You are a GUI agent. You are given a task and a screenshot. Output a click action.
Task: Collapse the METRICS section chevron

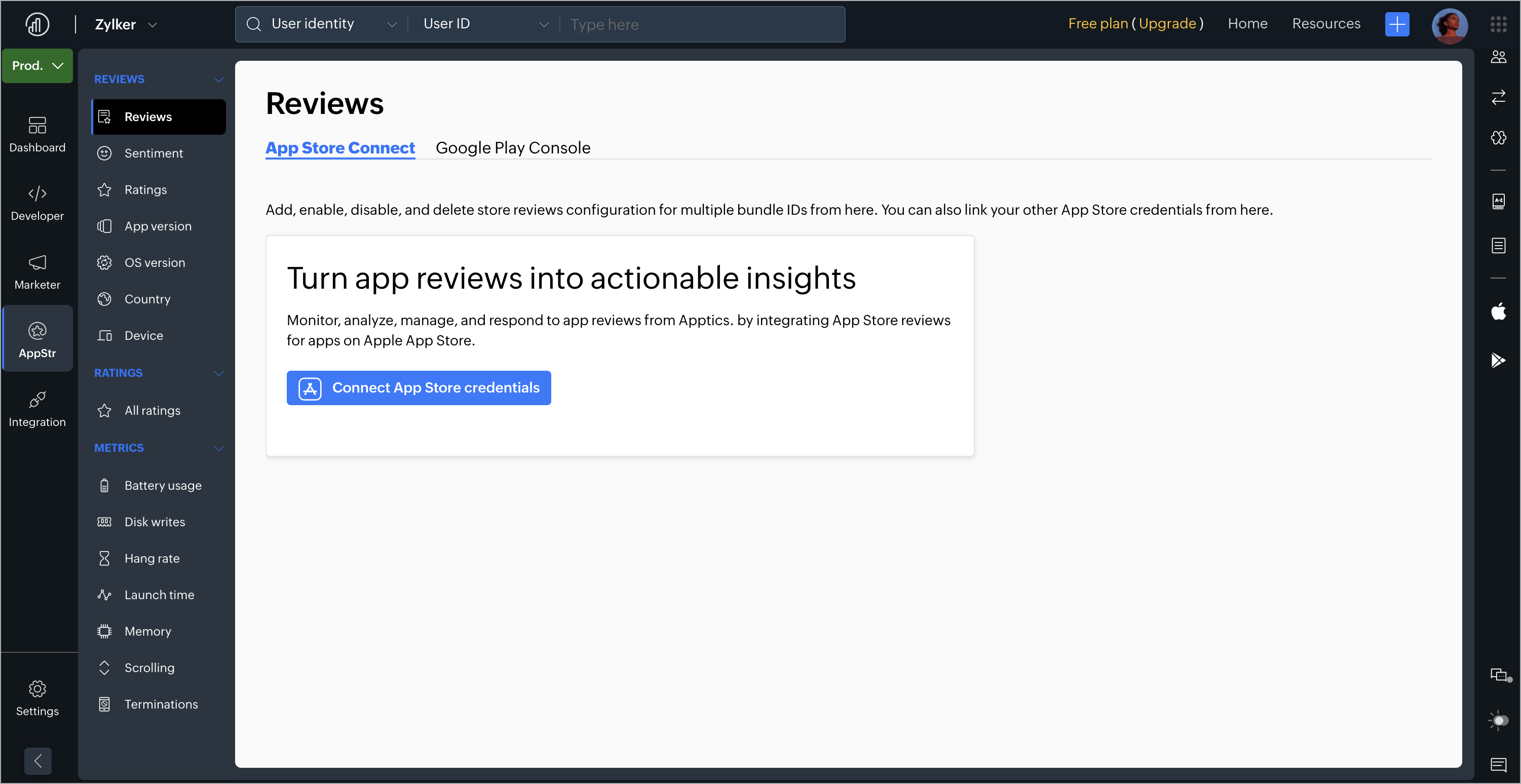(x=218, y=448)
